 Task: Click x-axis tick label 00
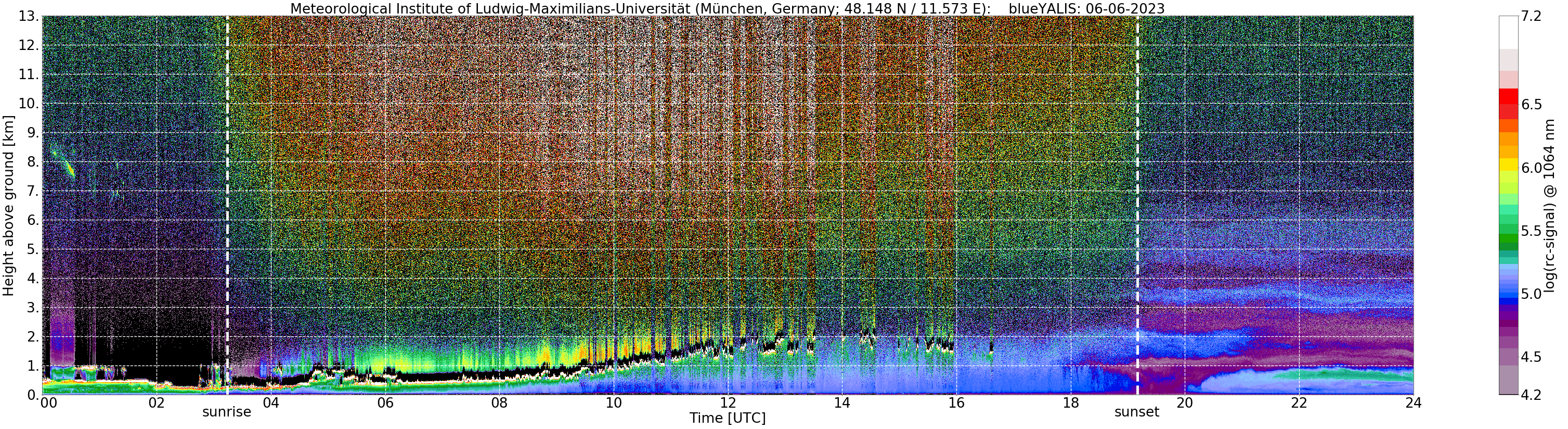pos(49,403)
